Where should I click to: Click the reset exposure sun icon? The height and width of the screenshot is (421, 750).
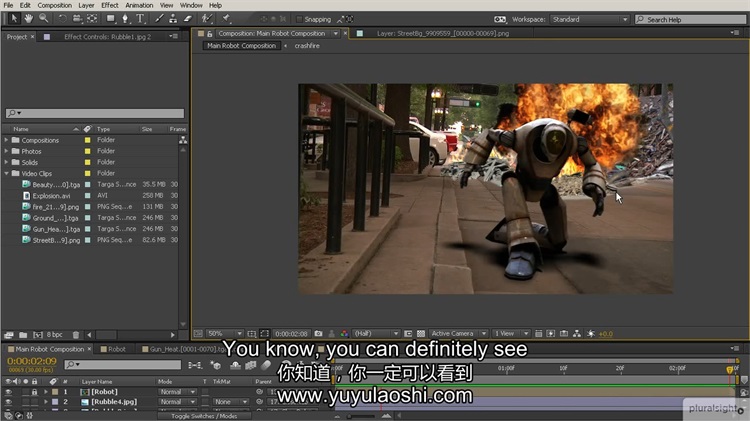pyautogui.click(x=591, y=333)
